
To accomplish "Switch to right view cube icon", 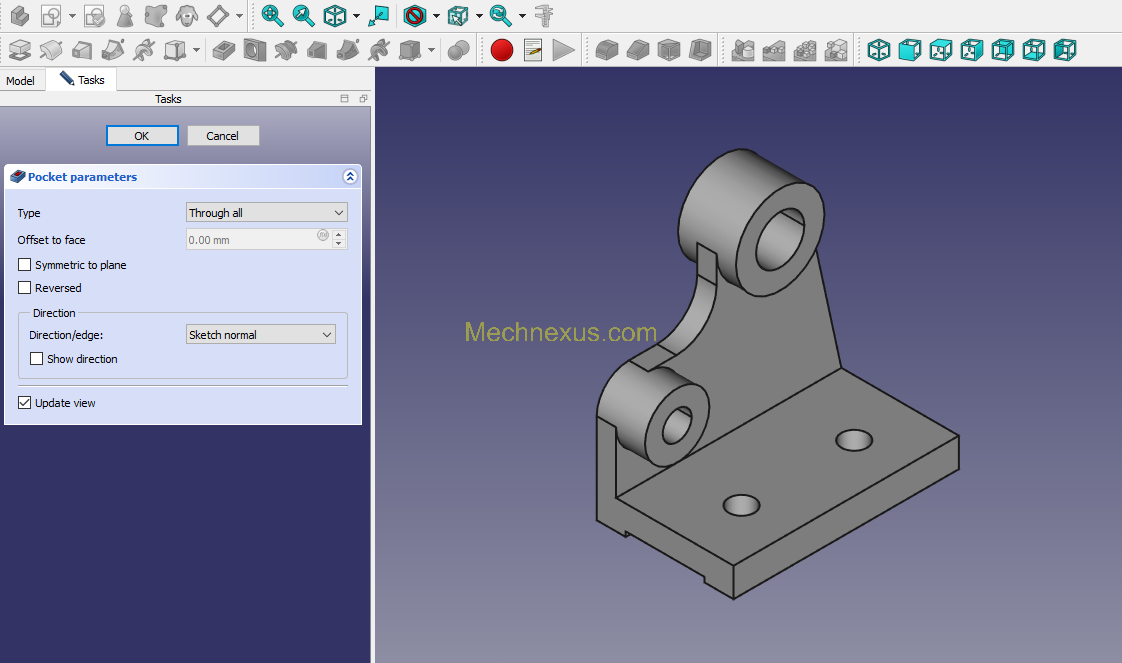I will [972, 50].
